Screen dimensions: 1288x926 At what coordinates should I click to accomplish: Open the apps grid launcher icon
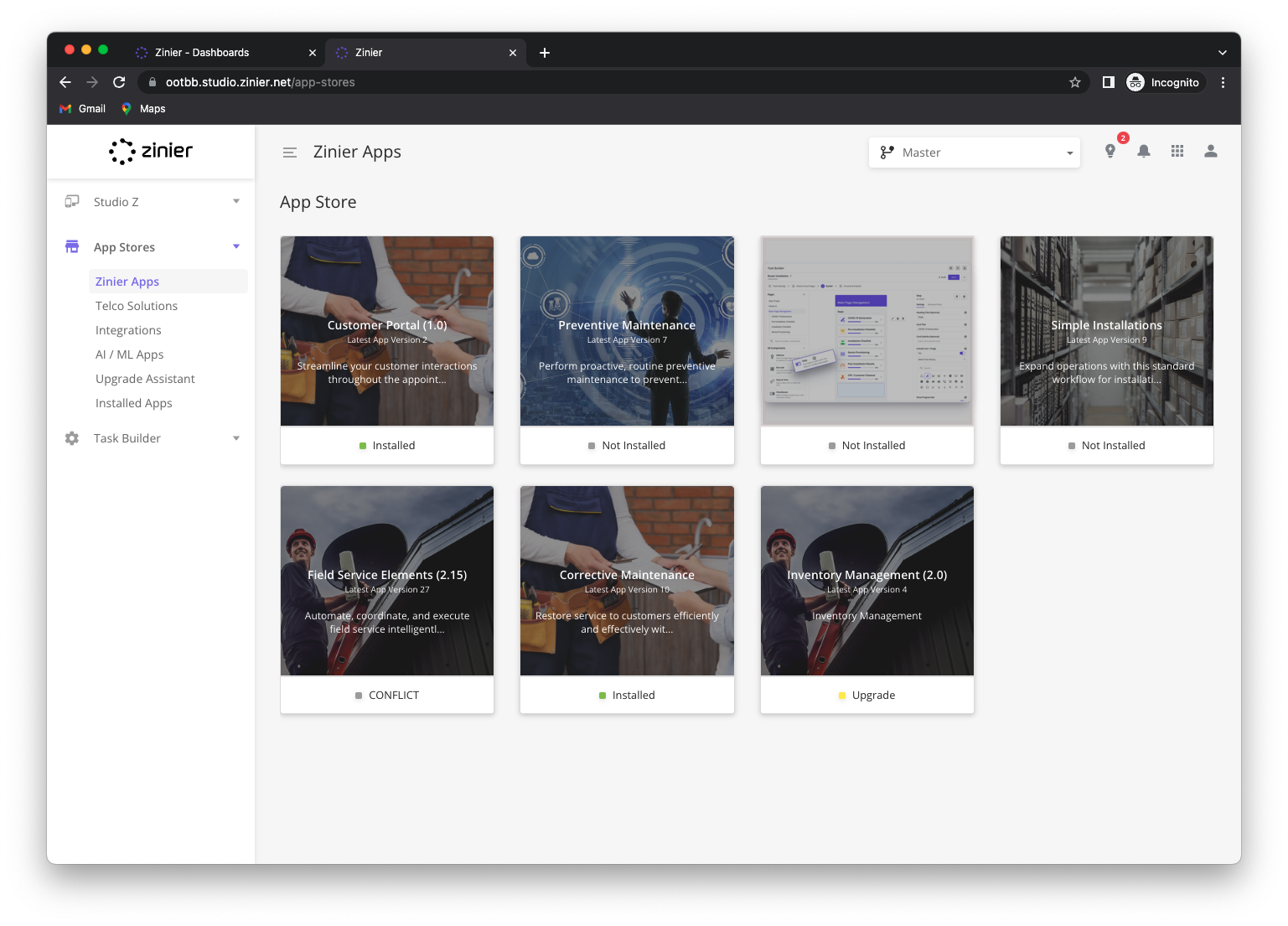coord(1177,151)
